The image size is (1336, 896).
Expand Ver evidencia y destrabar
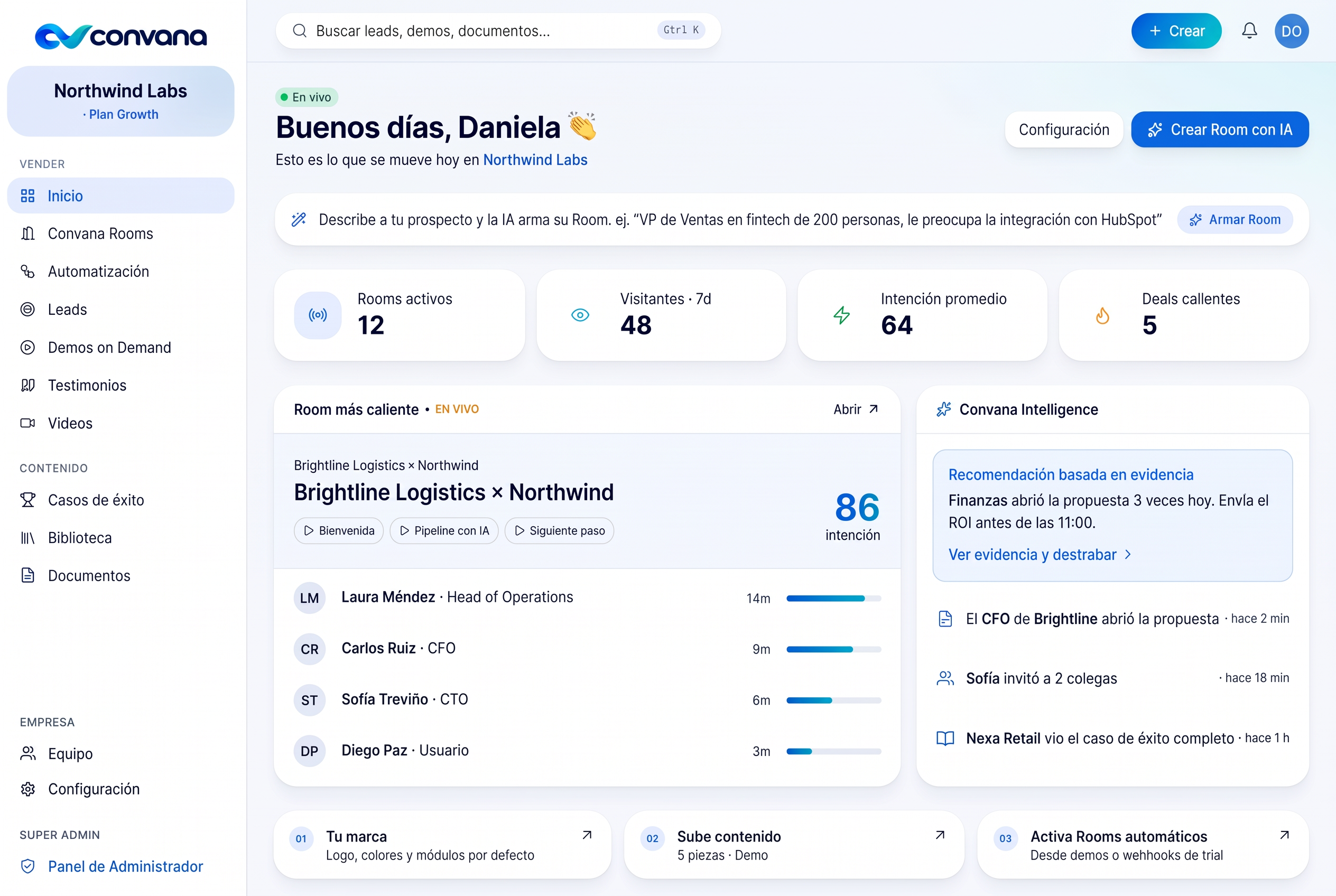[x=1039, y=554]
